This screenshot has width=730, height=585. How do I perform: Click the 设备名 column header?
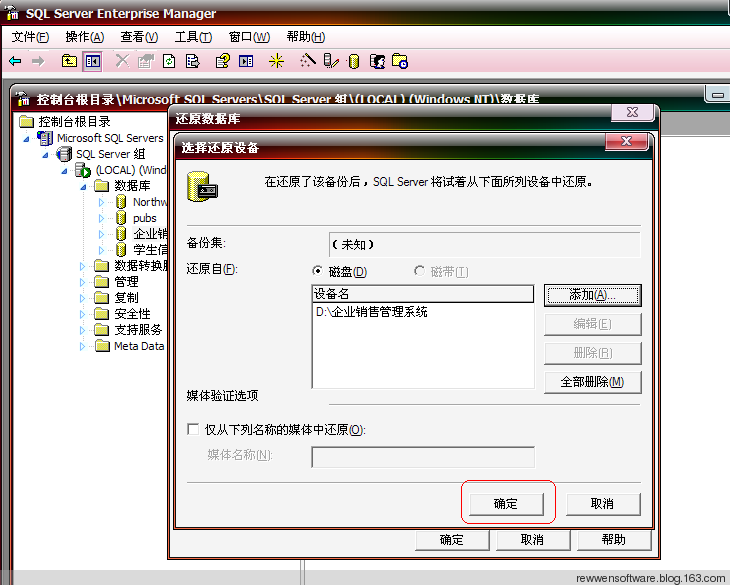(x=423, y=294)
